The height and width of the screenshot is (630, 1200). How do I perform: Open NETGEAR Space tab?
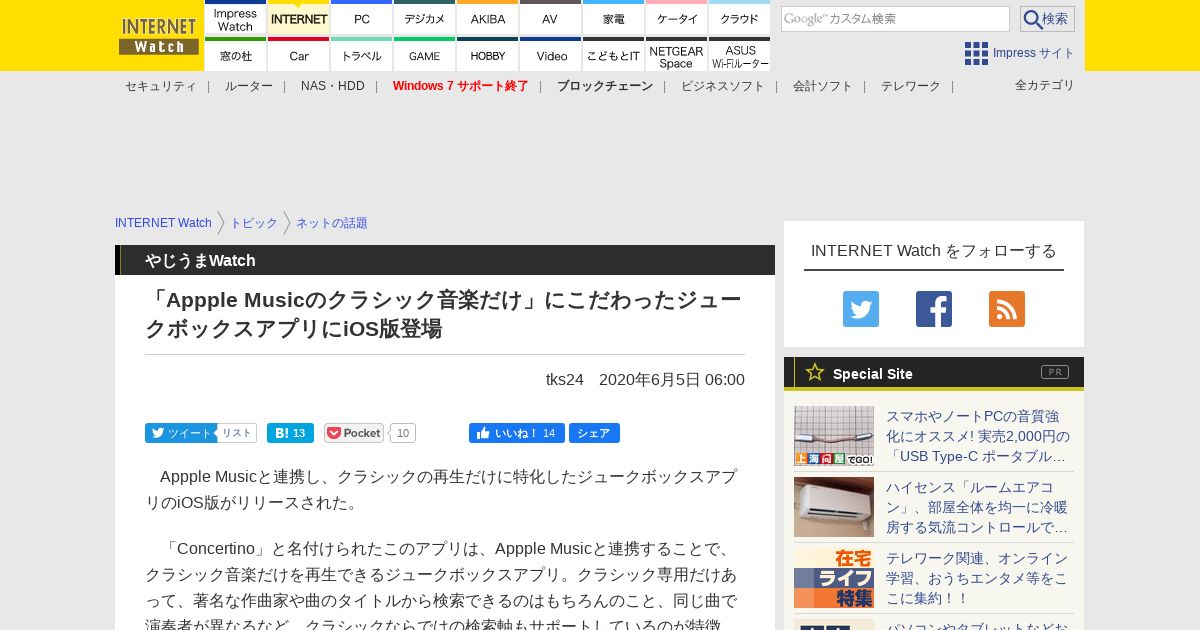[677, 55]
